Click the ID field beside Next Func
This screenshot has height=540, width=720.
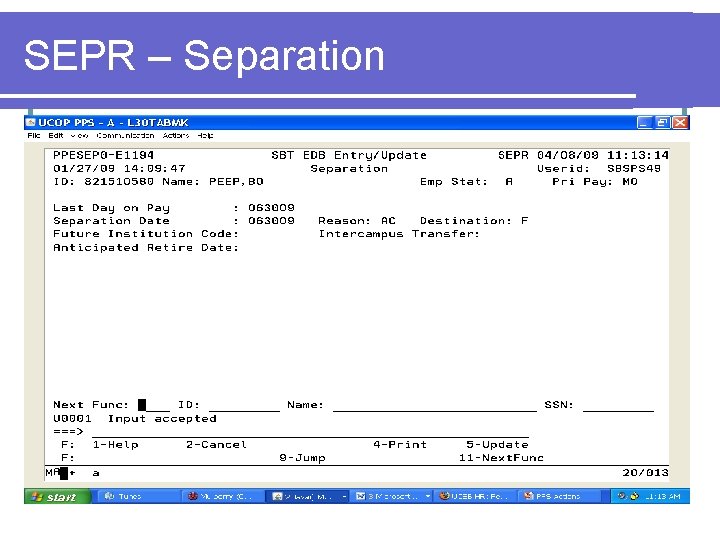click(244, 405)
